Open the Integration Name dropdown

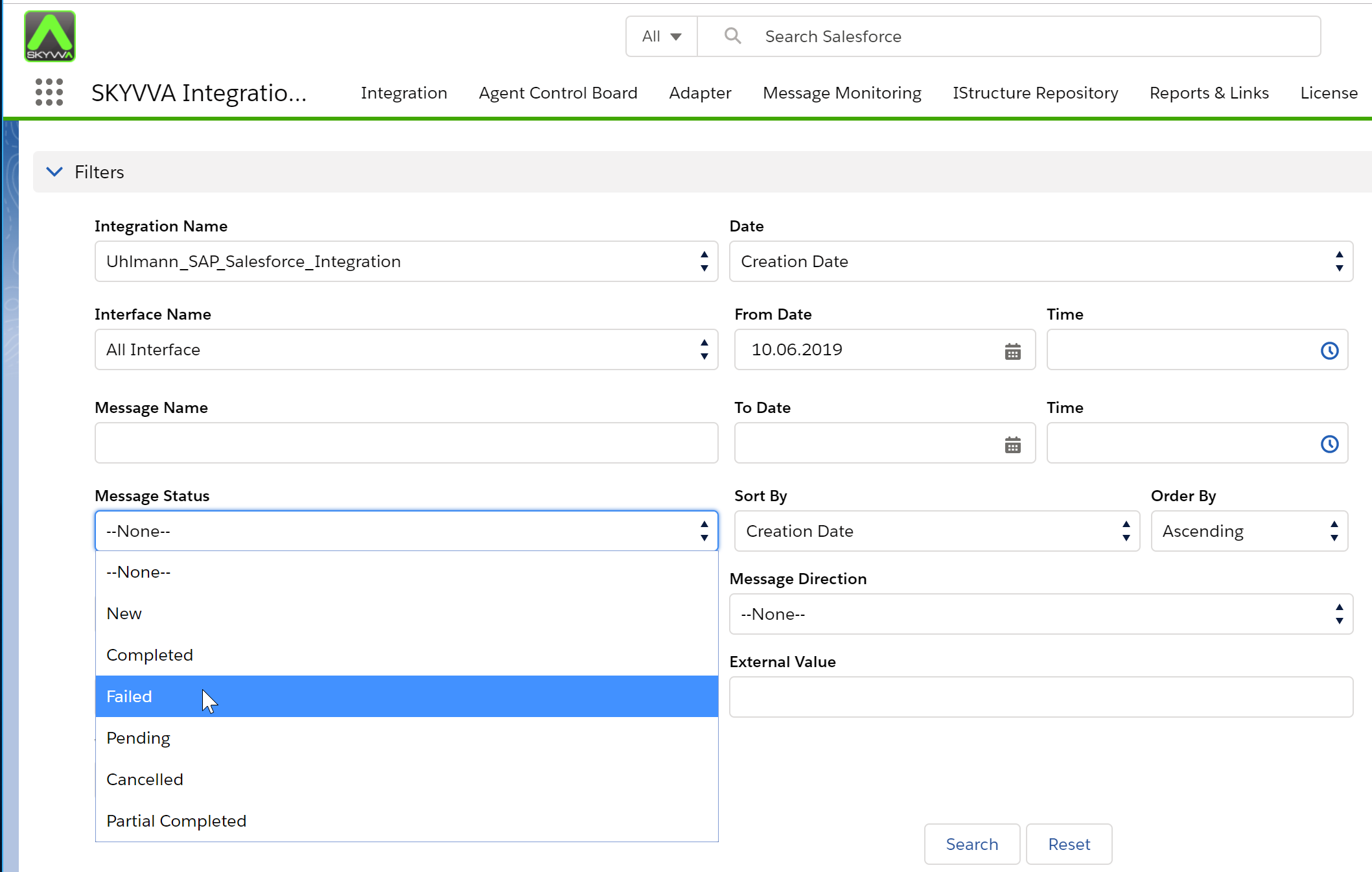(406, 261)
